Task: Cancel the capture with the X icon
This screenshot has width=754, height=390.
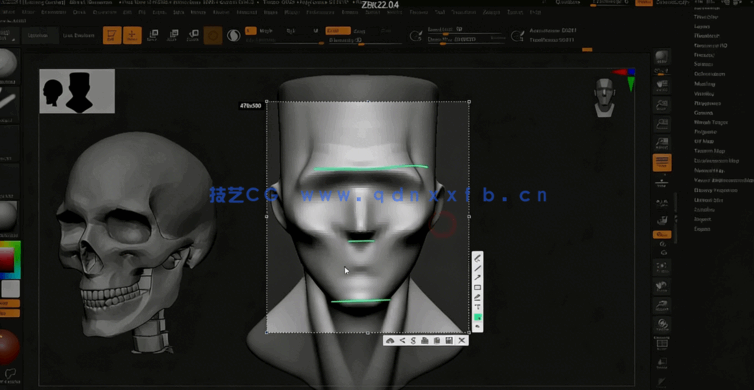Action: (462, 340)
